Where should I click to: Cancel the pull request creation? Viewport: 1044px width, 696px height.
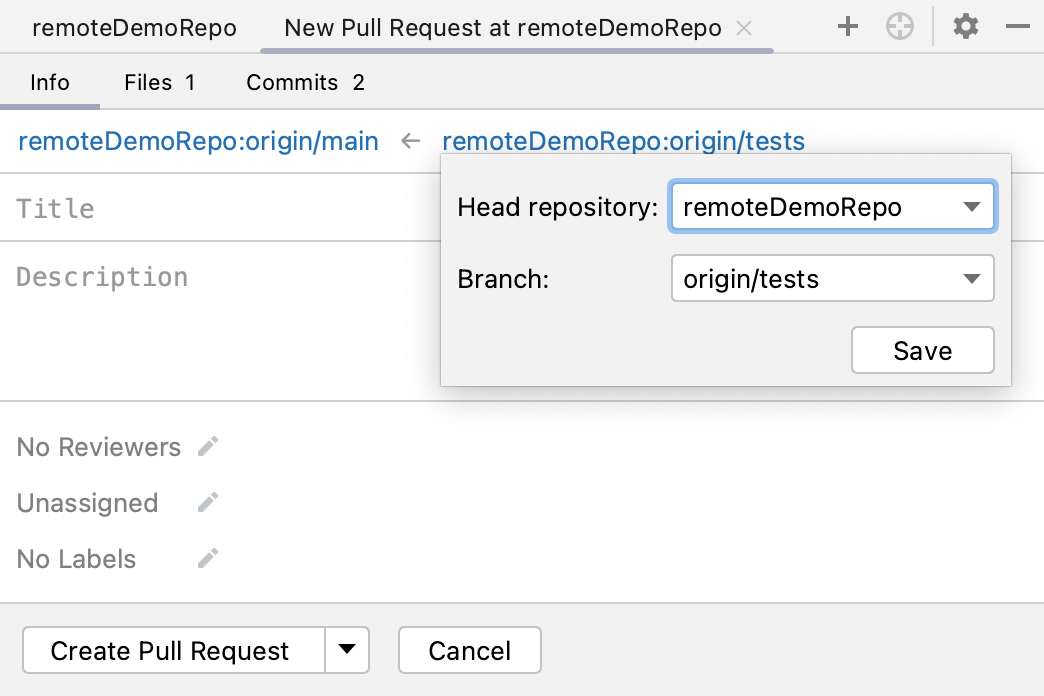[x=469, y=650]
